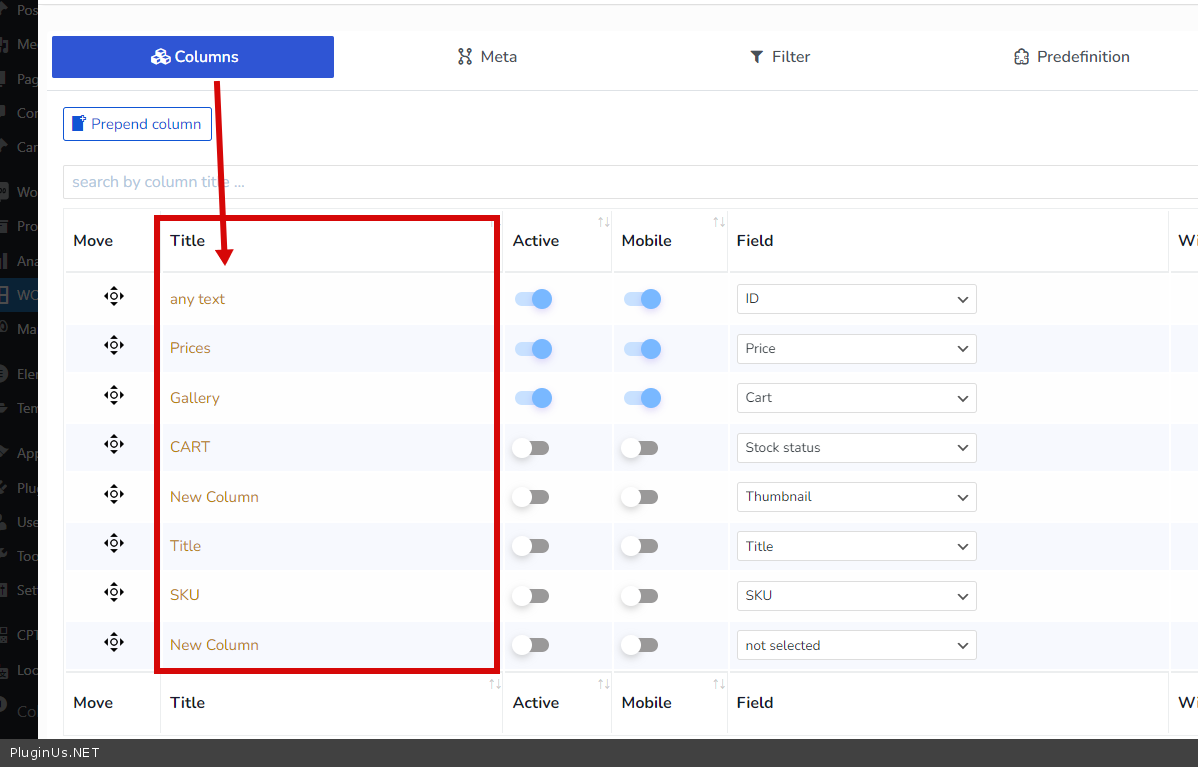The image size is (1198, 767).
Task: Click the 'New Column' title above Title row
Action: click(x=214, y=497)
